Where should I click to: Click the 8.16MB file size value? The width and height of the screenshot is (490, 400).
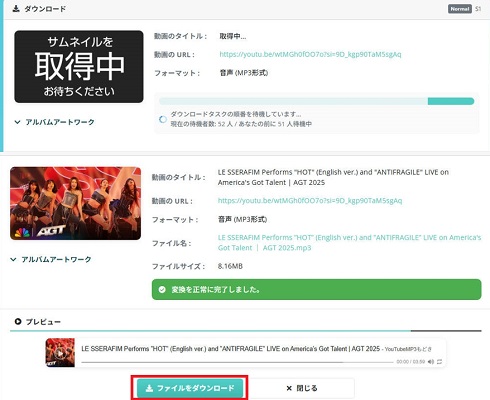coord(230,266)
